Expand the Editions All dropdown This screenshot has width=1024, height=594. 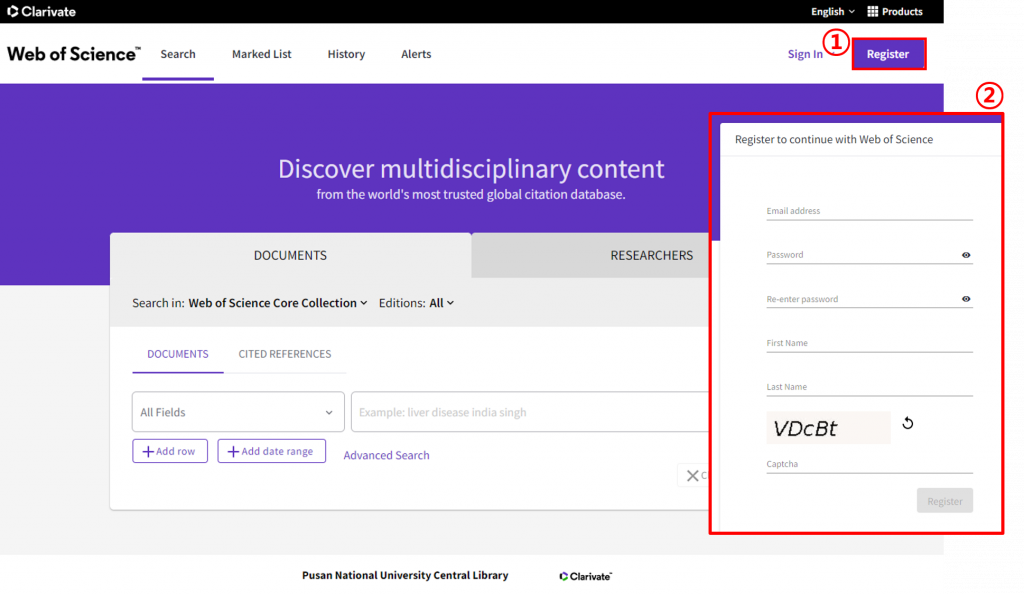[x=441, y=303]
